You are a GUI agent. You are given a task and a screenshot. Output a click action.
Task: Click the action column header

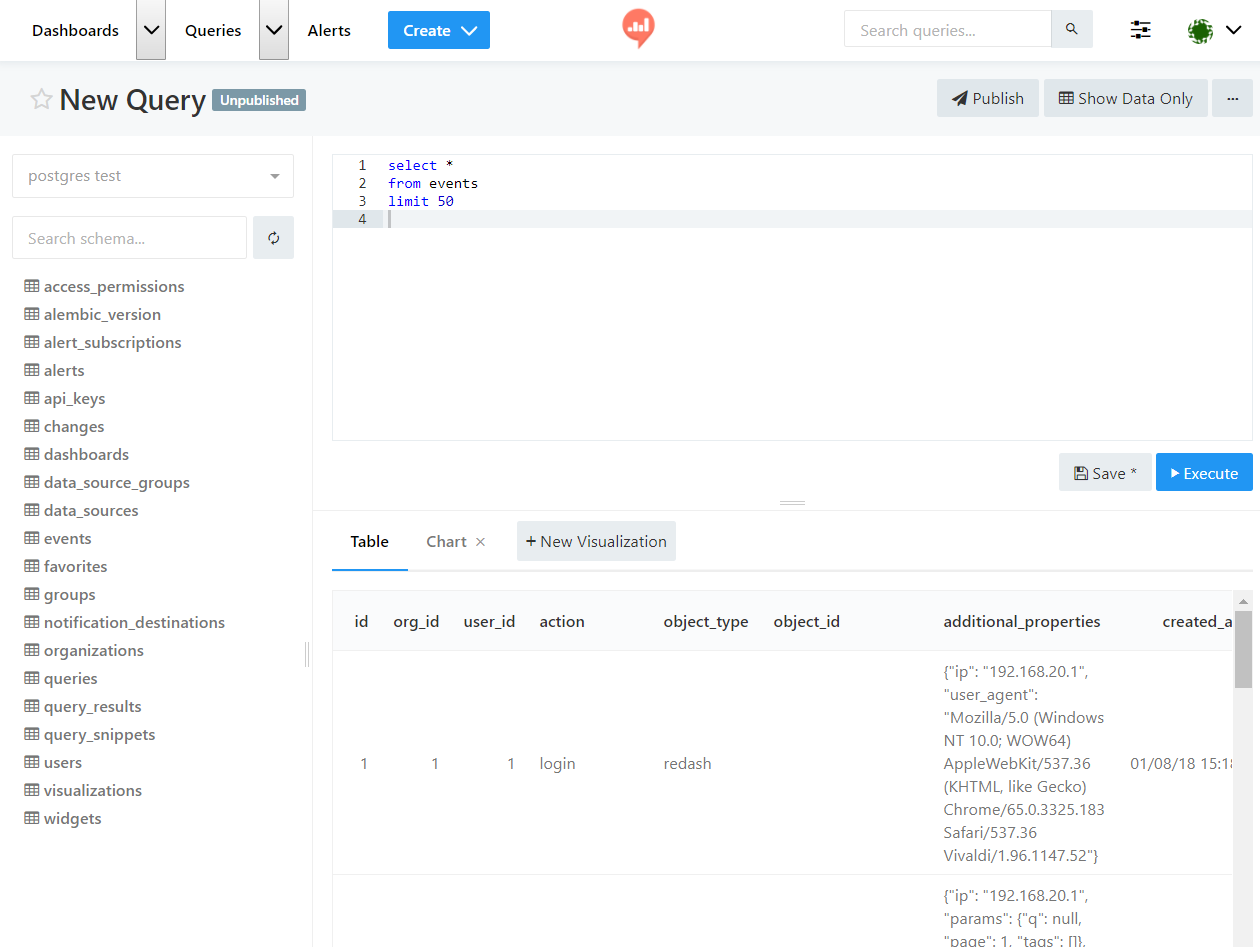click(562, 621)
